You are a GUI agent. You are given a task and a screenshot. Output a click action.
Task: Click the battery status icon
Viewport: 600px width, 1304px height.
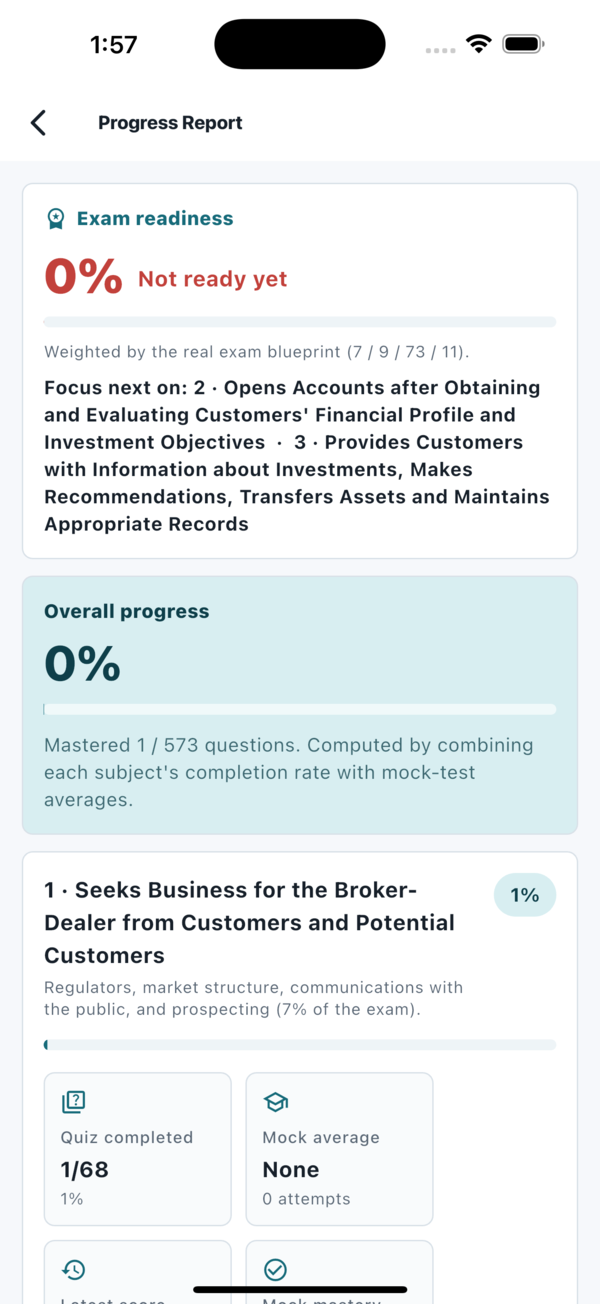click(x=523, y=44)
